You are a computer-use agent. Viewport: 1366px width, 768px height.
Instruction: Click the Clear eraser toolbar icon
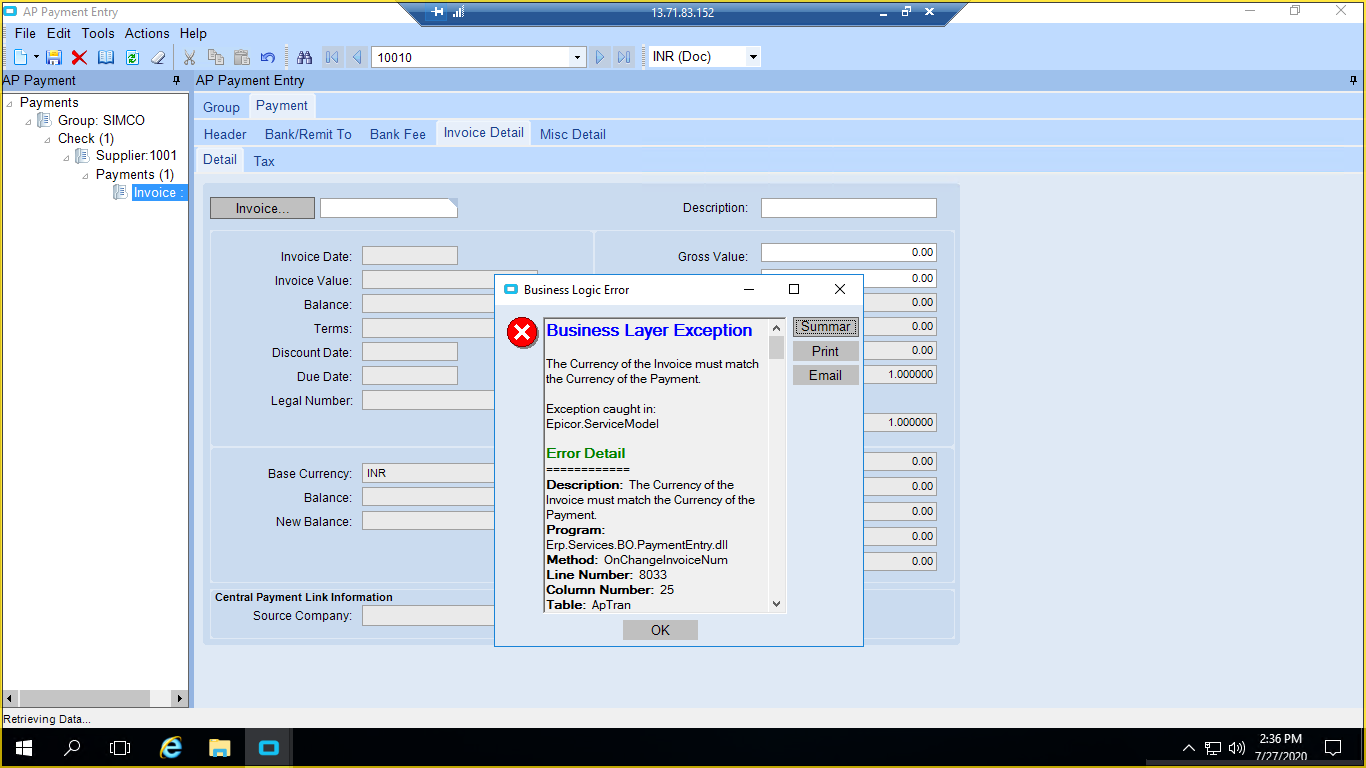pos(157,58)
